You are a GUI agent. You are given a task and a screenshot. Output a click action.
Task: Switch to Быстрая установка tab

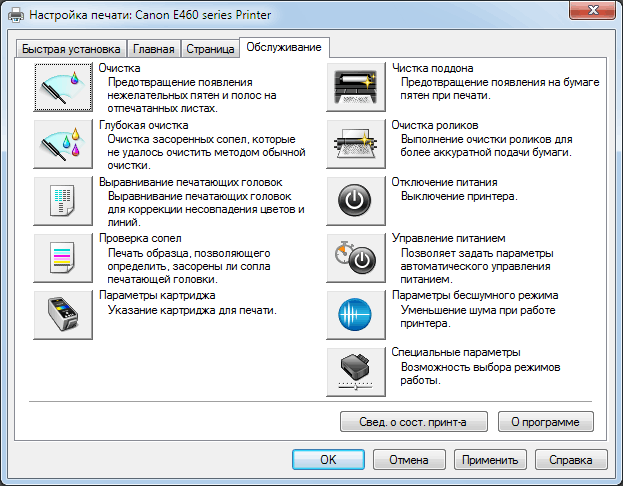71,49
